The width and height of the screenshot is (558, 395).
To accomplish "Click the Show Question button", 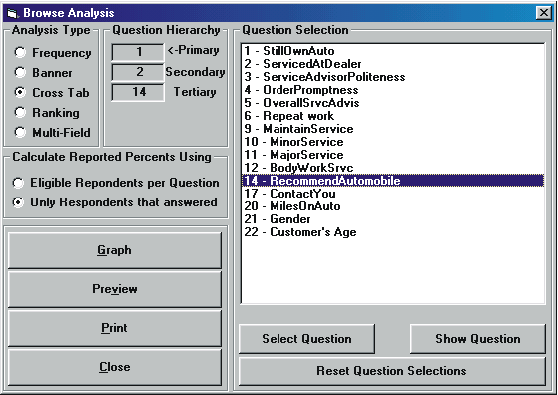I will tap(478, 338).
